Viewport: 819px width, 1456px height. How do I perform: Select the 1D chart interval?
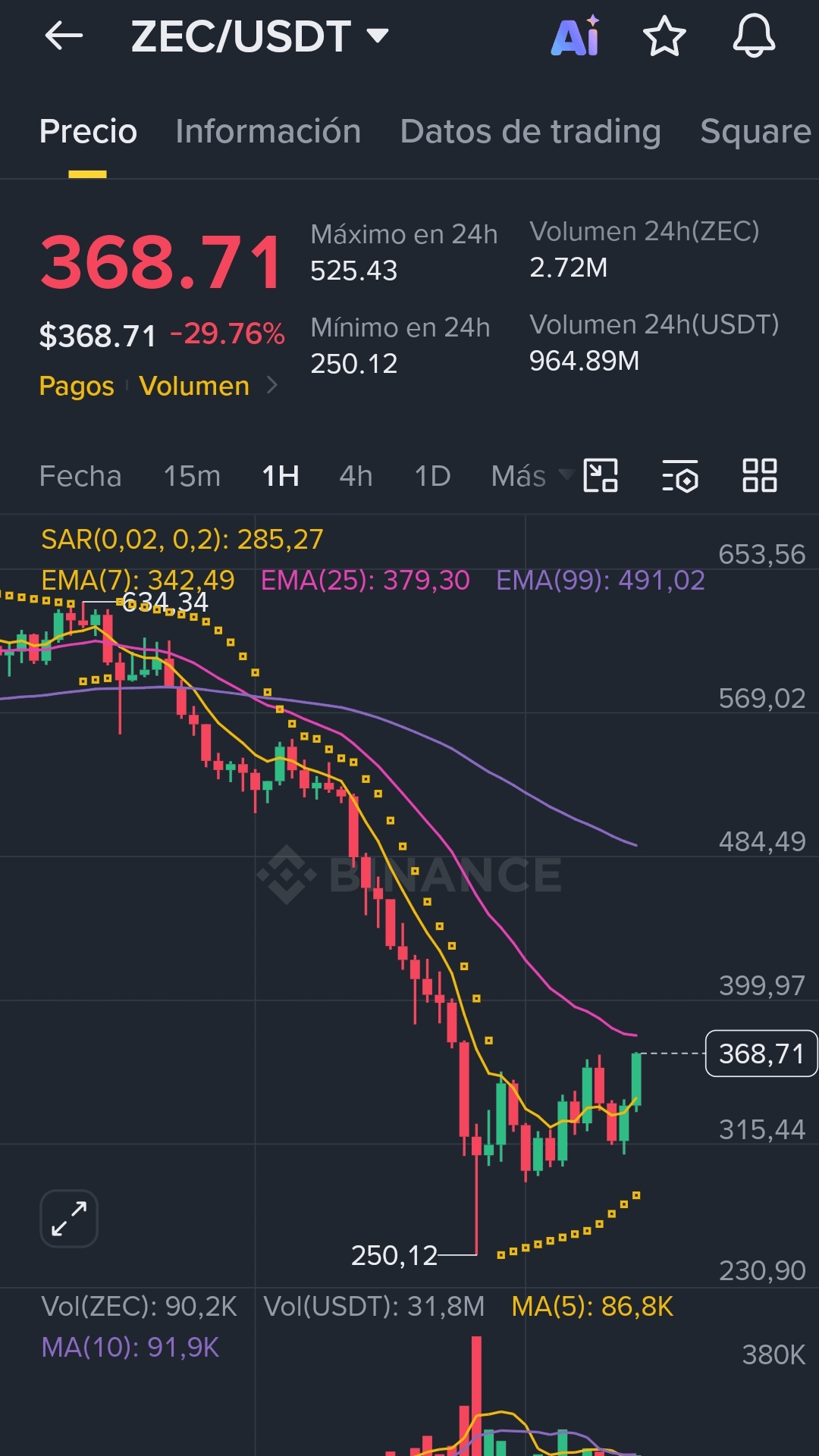pos(432,476)
